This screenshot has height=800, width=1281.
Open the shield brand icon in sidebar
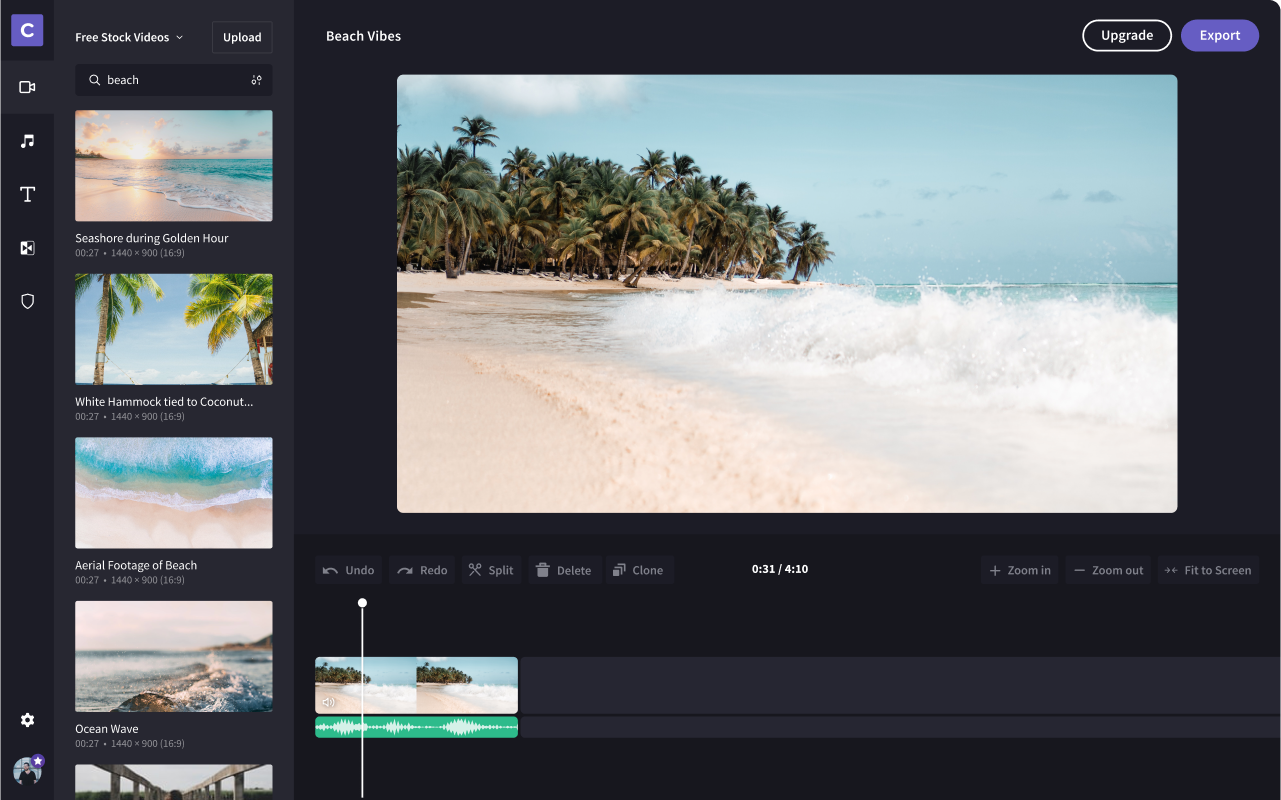tap(27, 301)
